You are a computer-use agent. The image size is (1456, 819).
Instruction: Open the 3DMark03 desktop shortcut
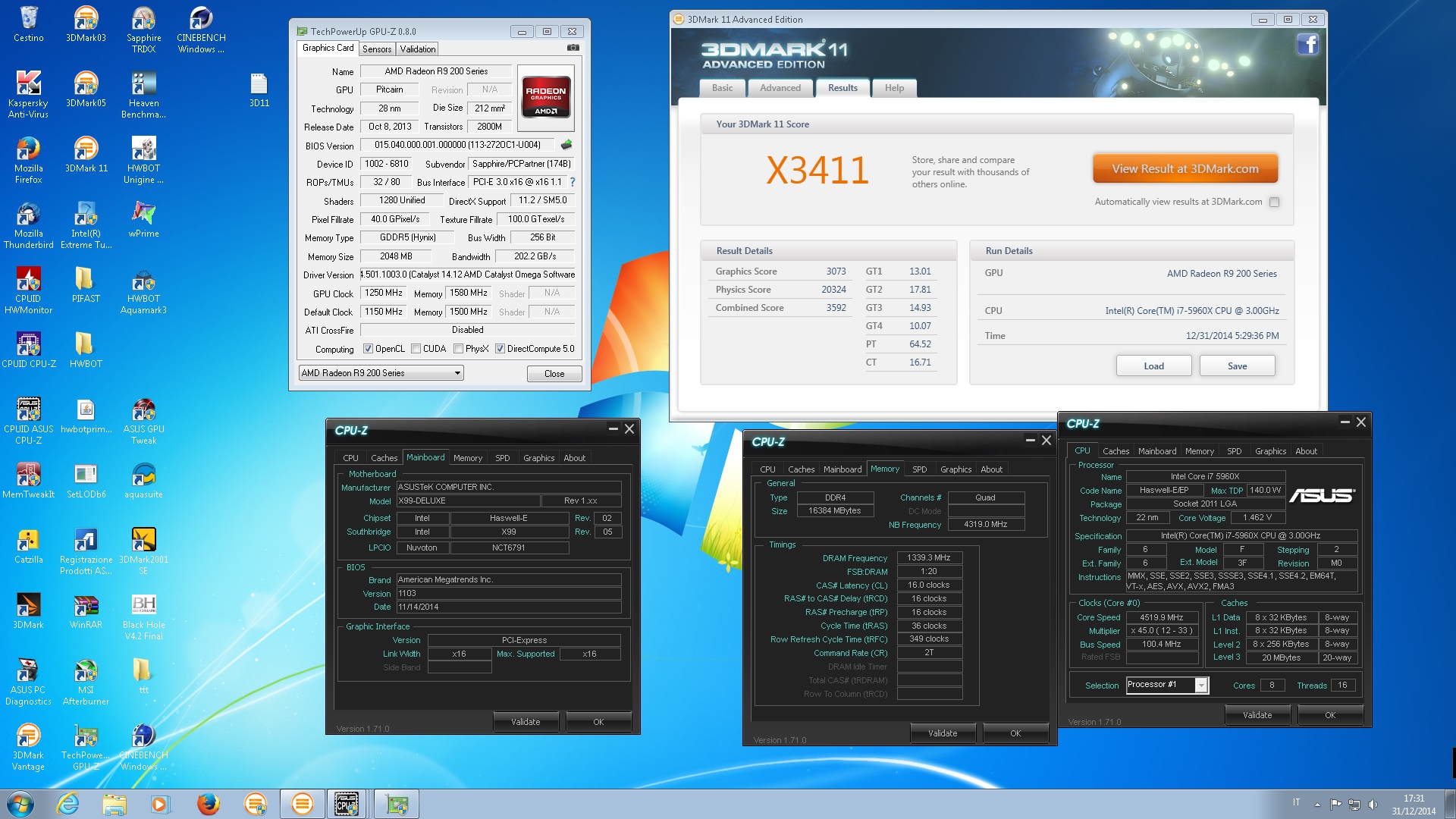(86, 24)
